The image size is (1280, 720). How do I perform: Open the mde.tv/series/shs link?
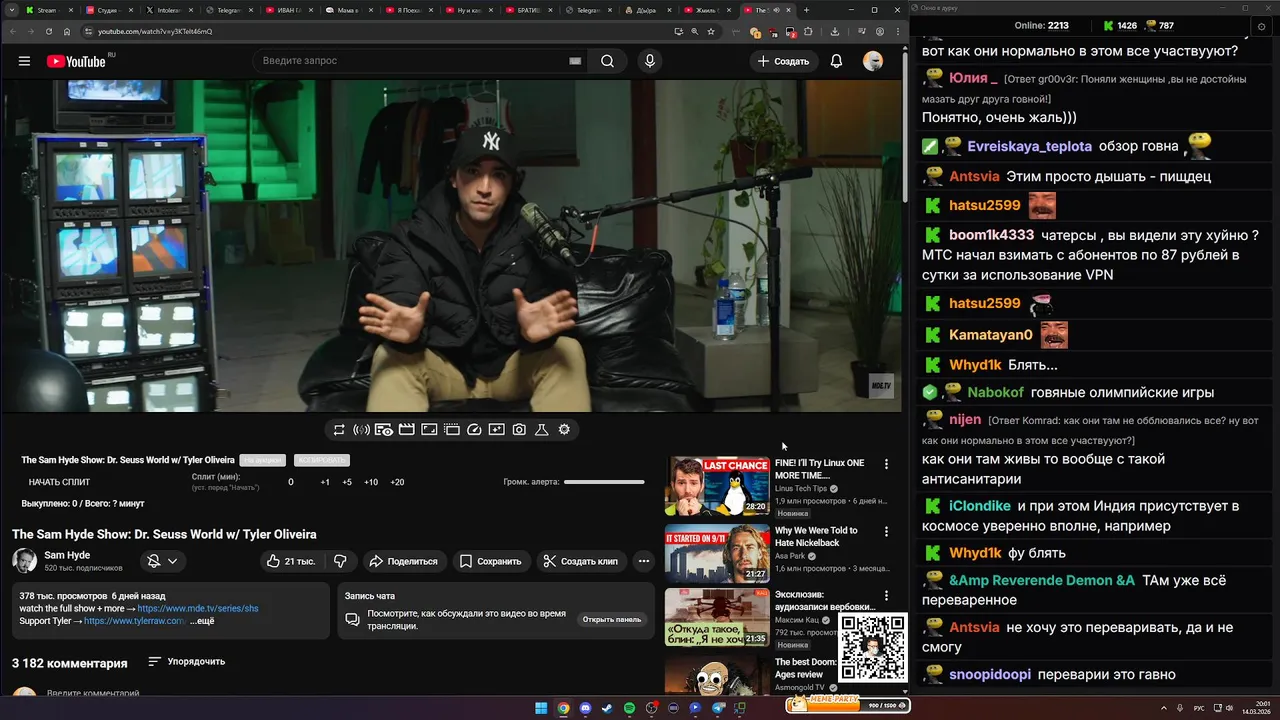click(x=198, y=608)
